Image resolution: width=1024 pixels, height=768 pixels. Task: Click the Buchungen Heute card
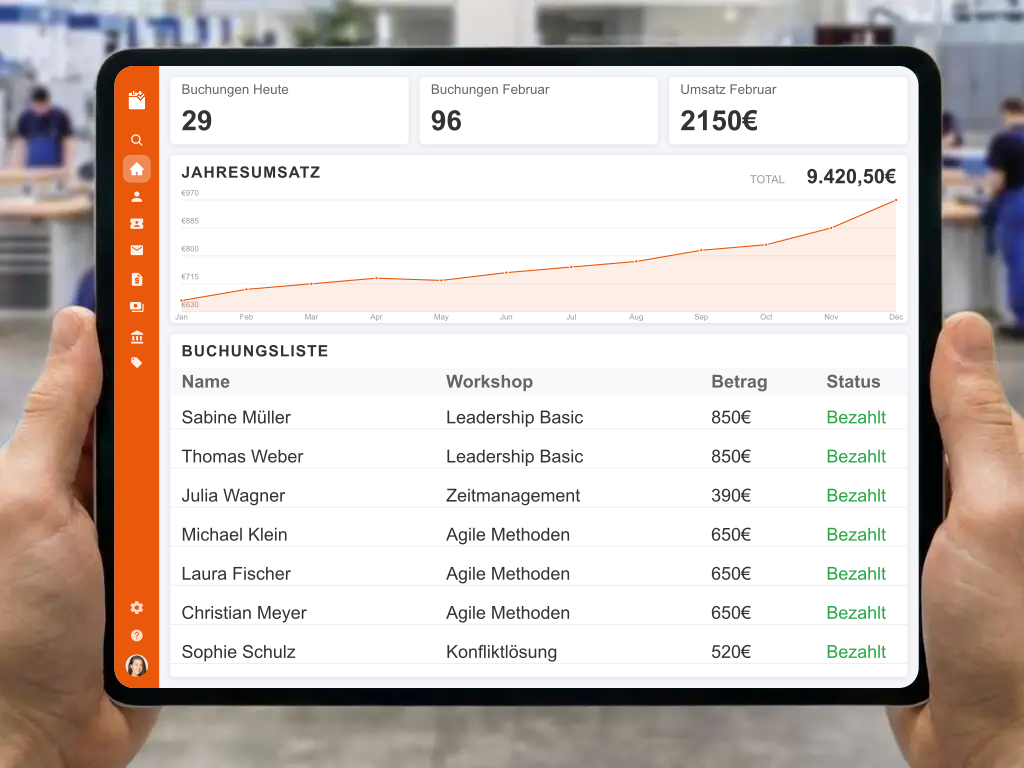coord(289,110)
